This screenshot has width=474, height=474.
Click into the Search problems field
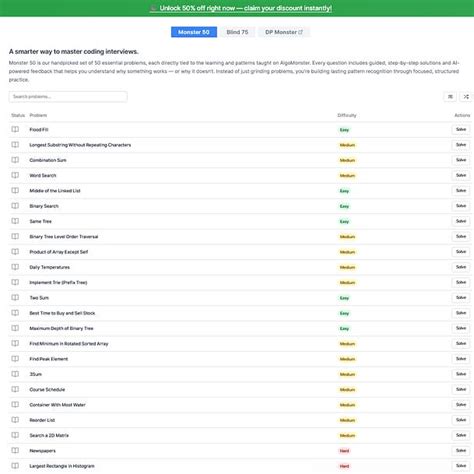68,97
